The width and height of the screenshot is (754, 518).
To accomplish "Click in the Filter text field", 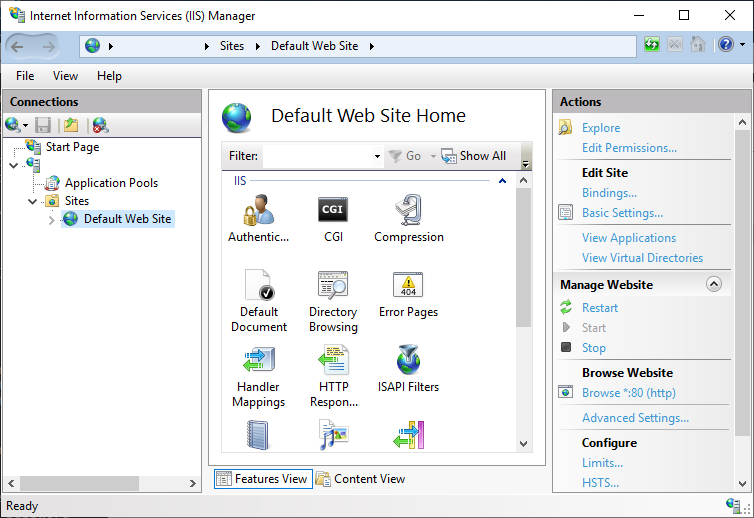I will pyautogui.click(x=316, y=156).
